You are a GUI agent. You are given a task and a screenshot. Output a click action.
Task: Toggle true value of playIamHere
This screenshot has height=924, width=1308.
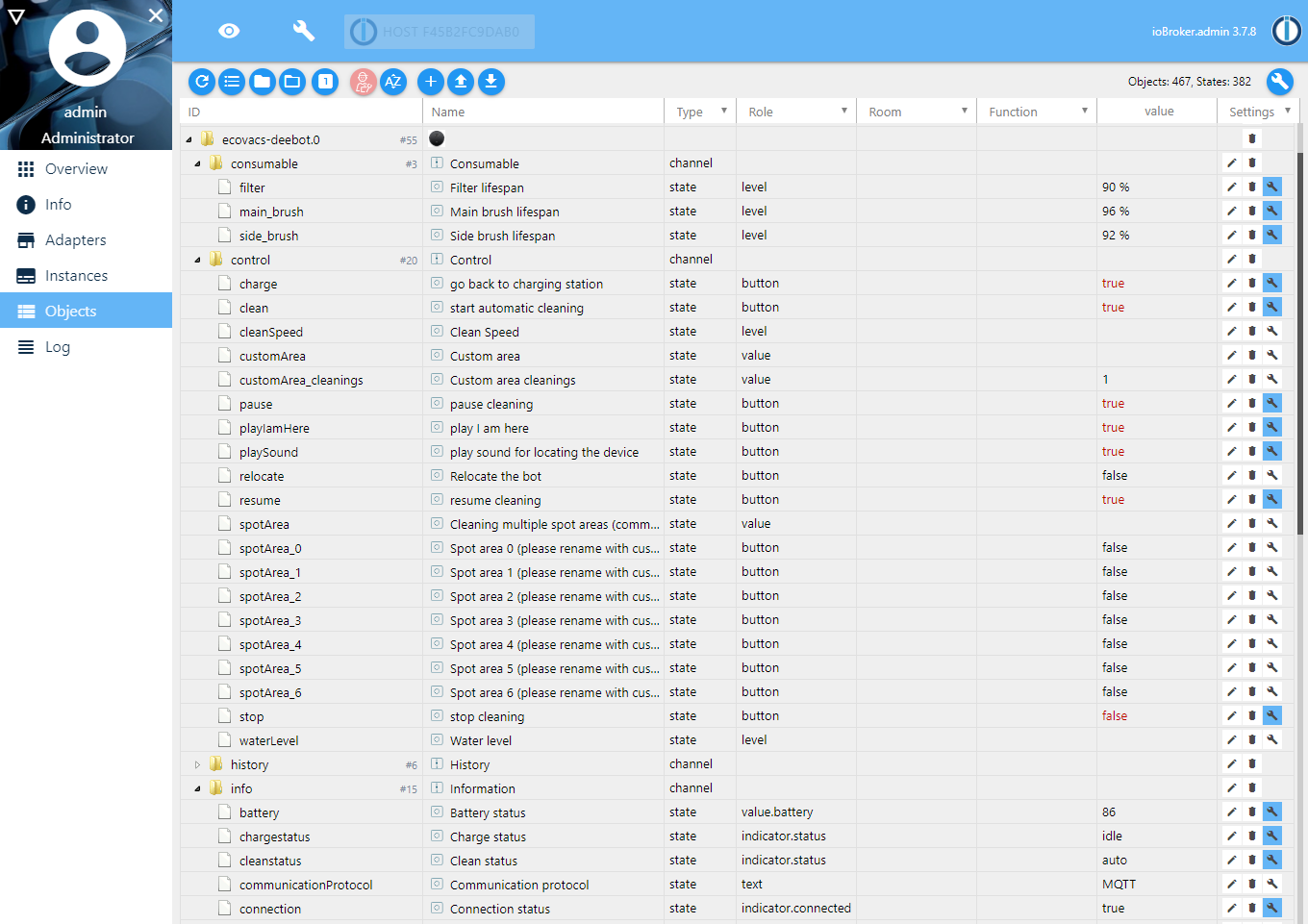tap(1113, 428)
